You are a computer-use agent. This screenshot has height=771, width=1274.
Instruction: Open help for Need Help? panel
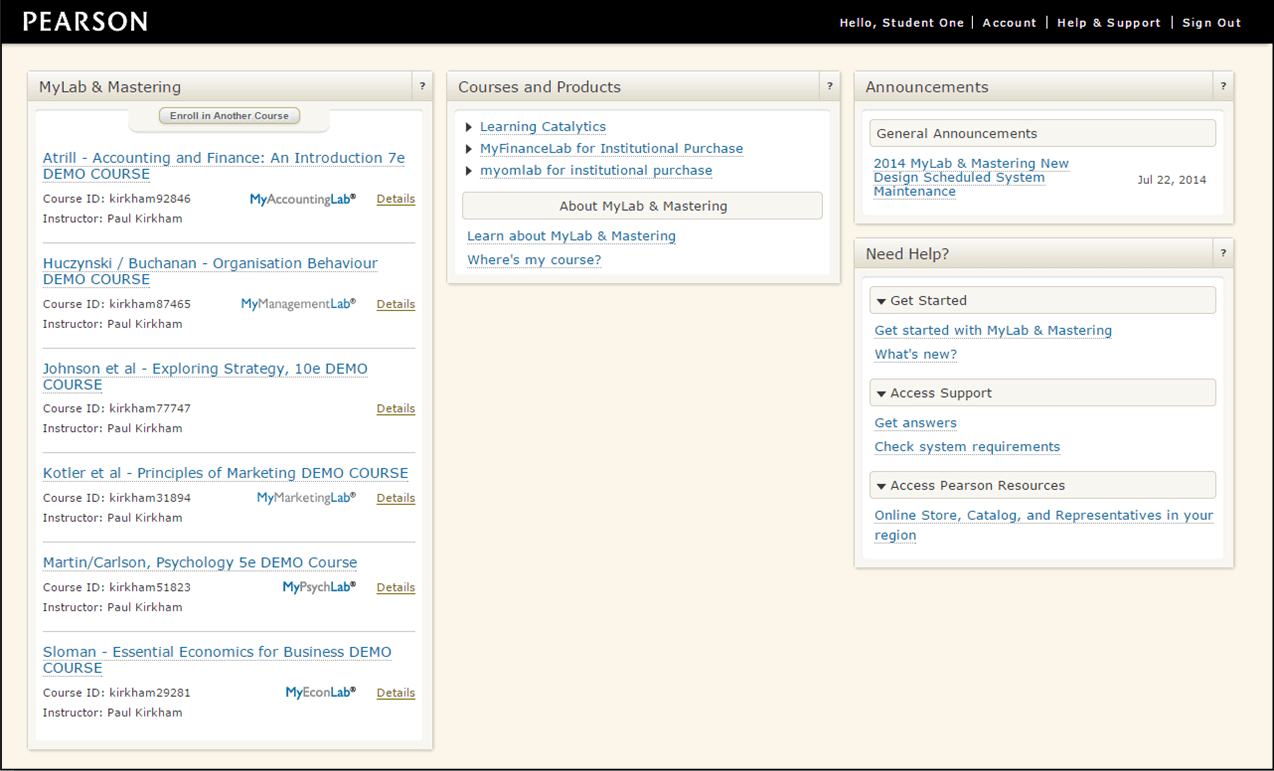tap(1223, 254)
